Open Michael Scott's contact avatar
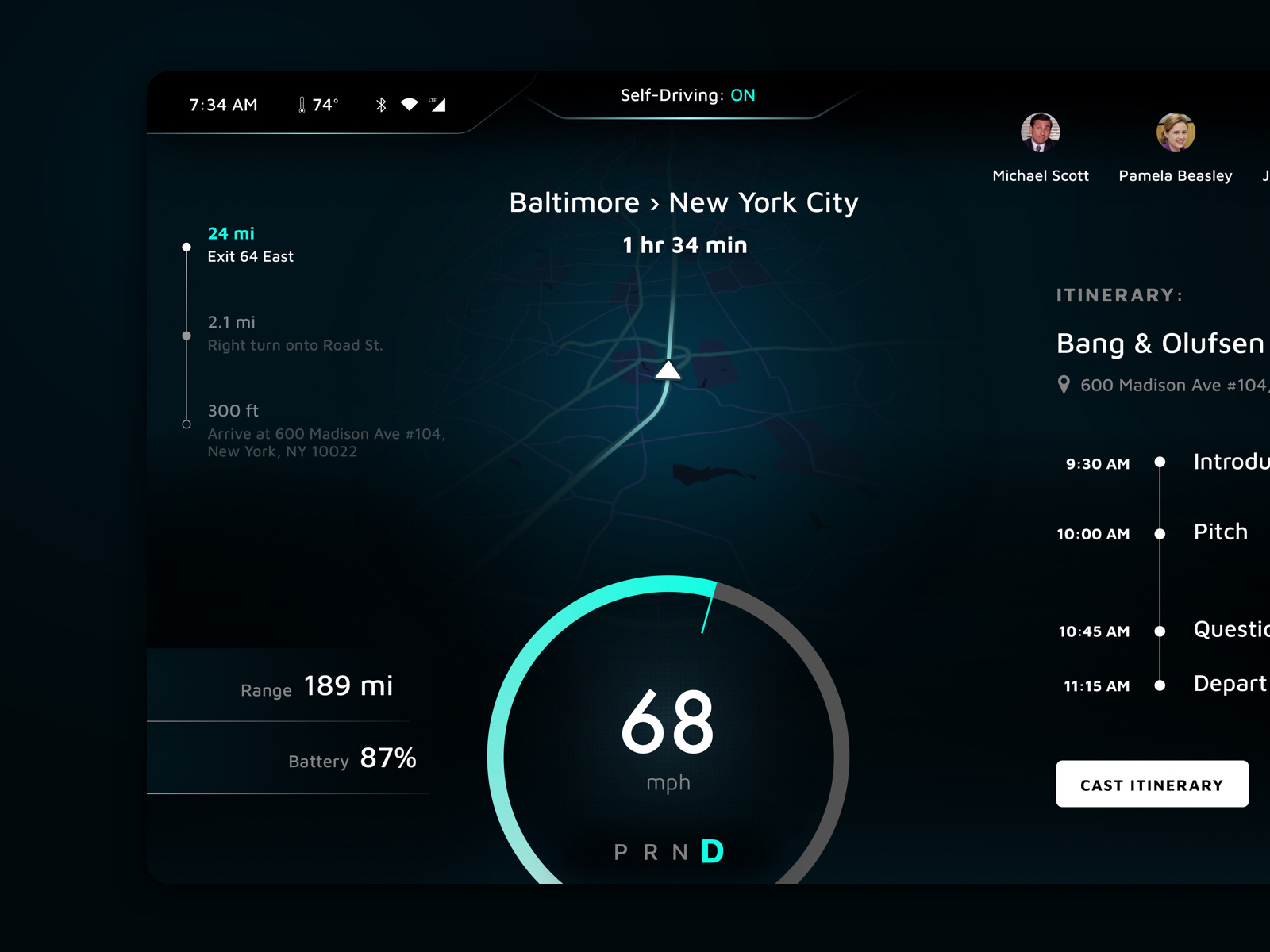This screenshot has width=1270, height=952. coord(1041,132)
